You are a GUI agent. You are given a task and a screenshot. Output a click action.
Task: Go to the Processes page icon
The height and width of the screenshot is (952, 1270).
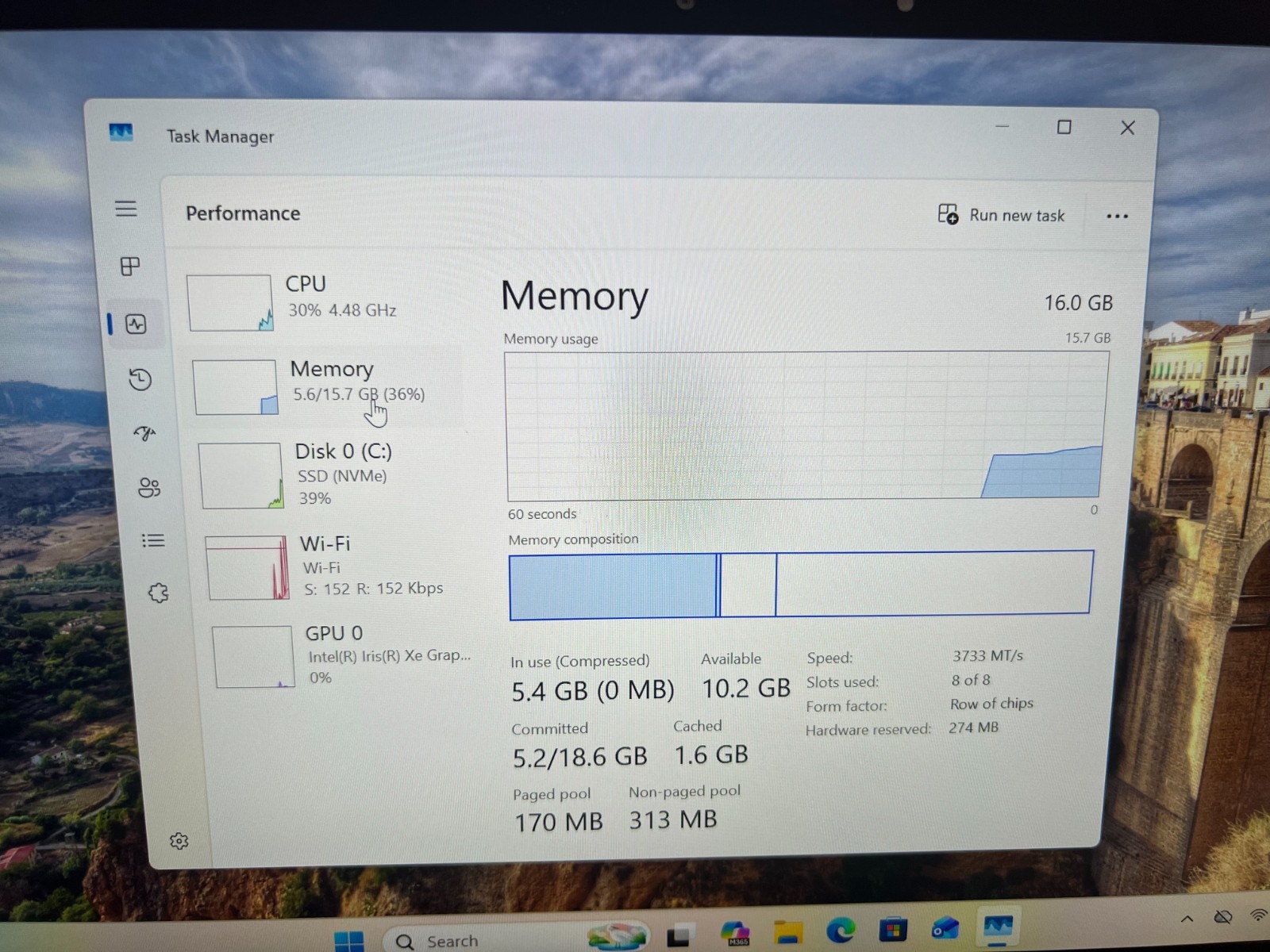point(130,266)
